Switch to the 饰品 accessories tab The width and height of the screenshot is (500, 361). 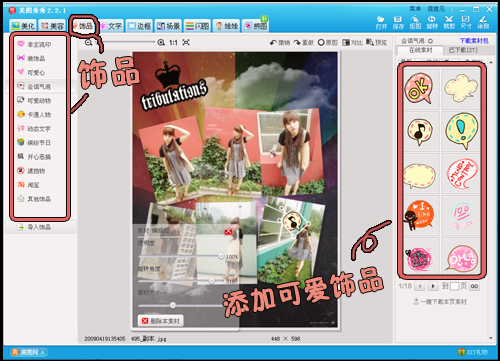coord(83,26)
